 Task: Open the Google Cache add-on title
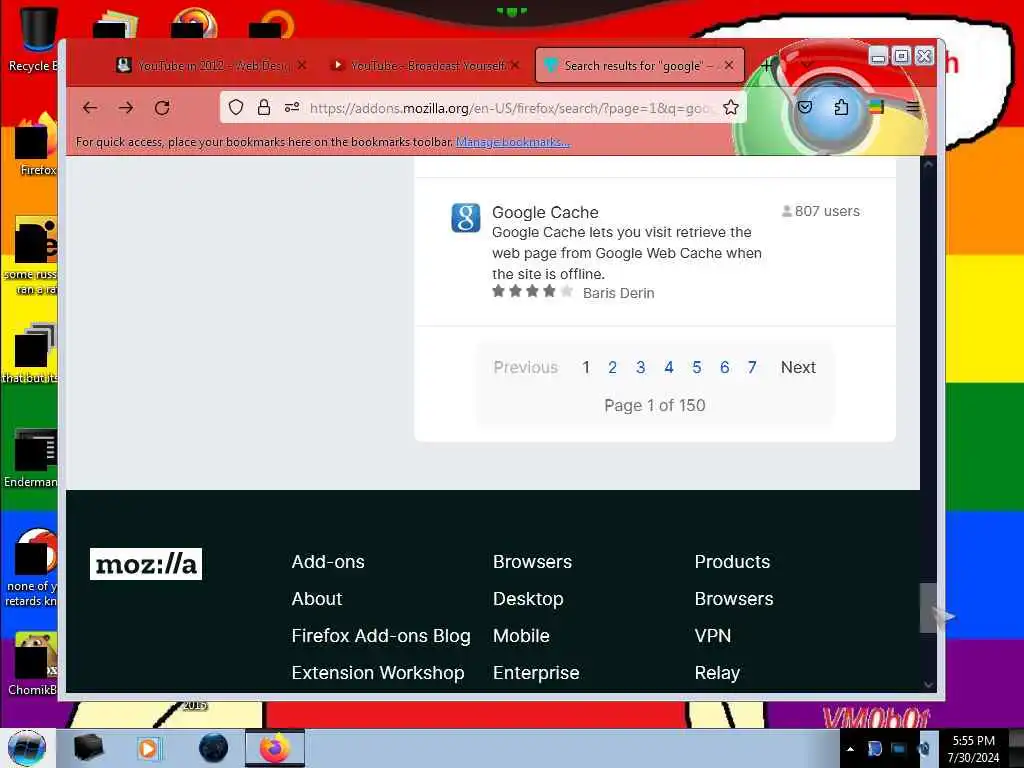545,212
